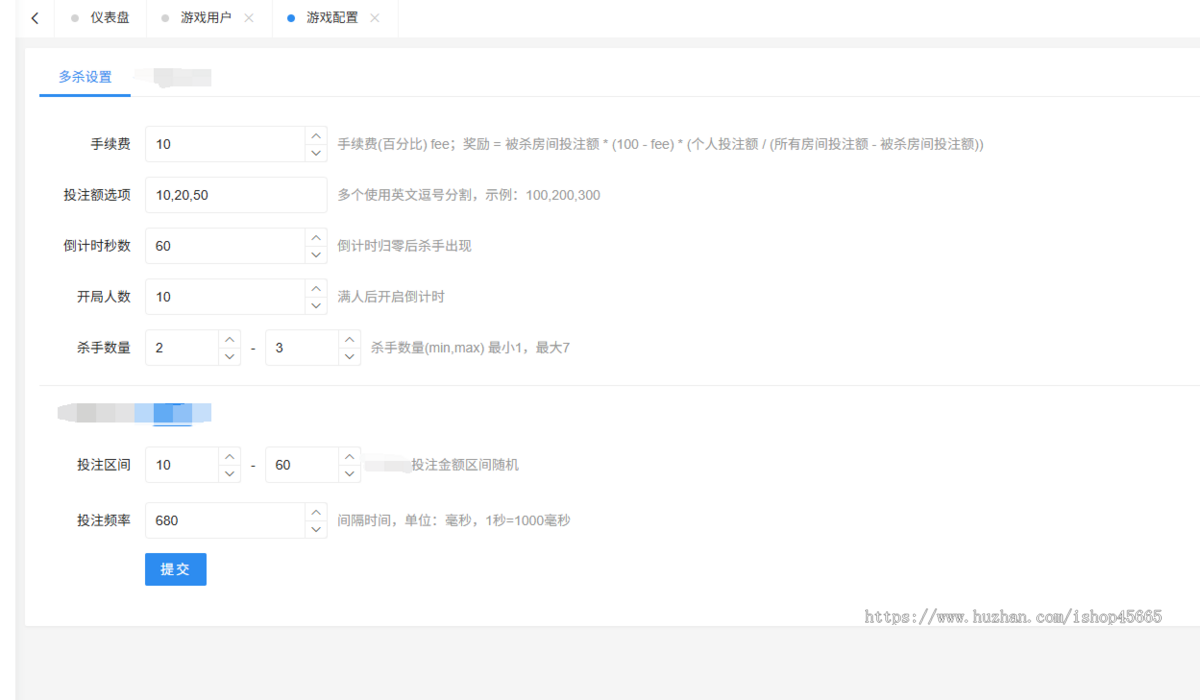Click the 手续费 field label
Viewport: 1200px width, 700px height.
pos(110,144)
